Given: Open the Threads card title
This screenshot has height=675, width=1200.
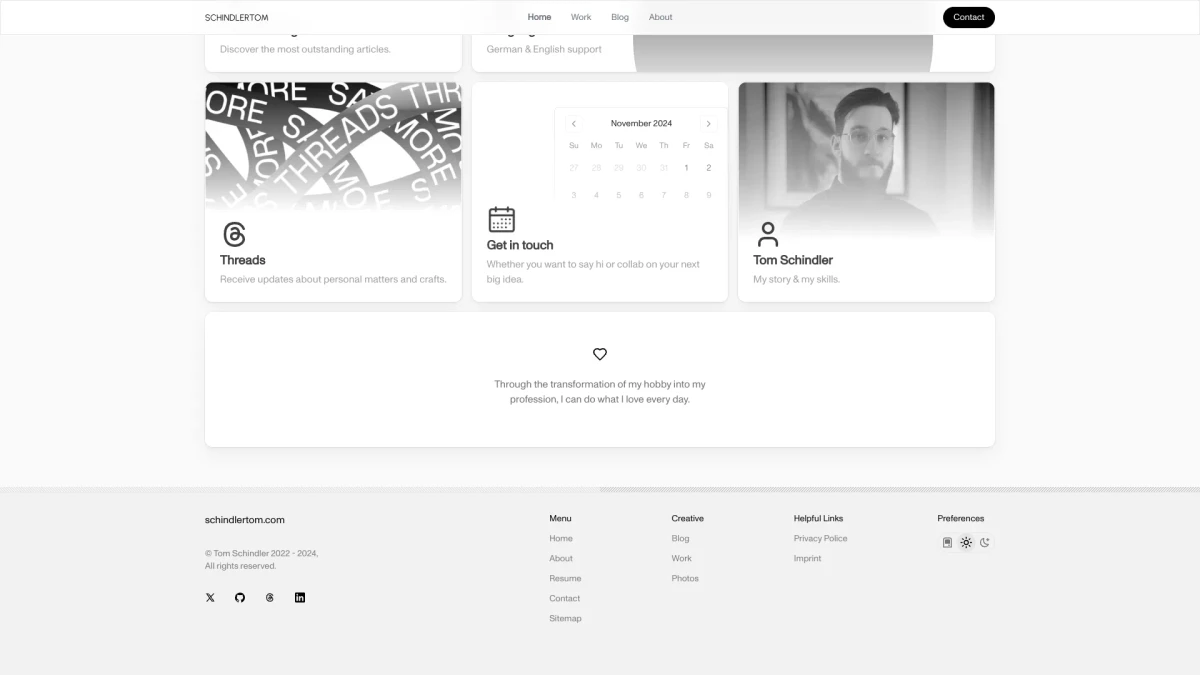Looking at the screenshot, I should pyautogui.click(x=243, y=260).
